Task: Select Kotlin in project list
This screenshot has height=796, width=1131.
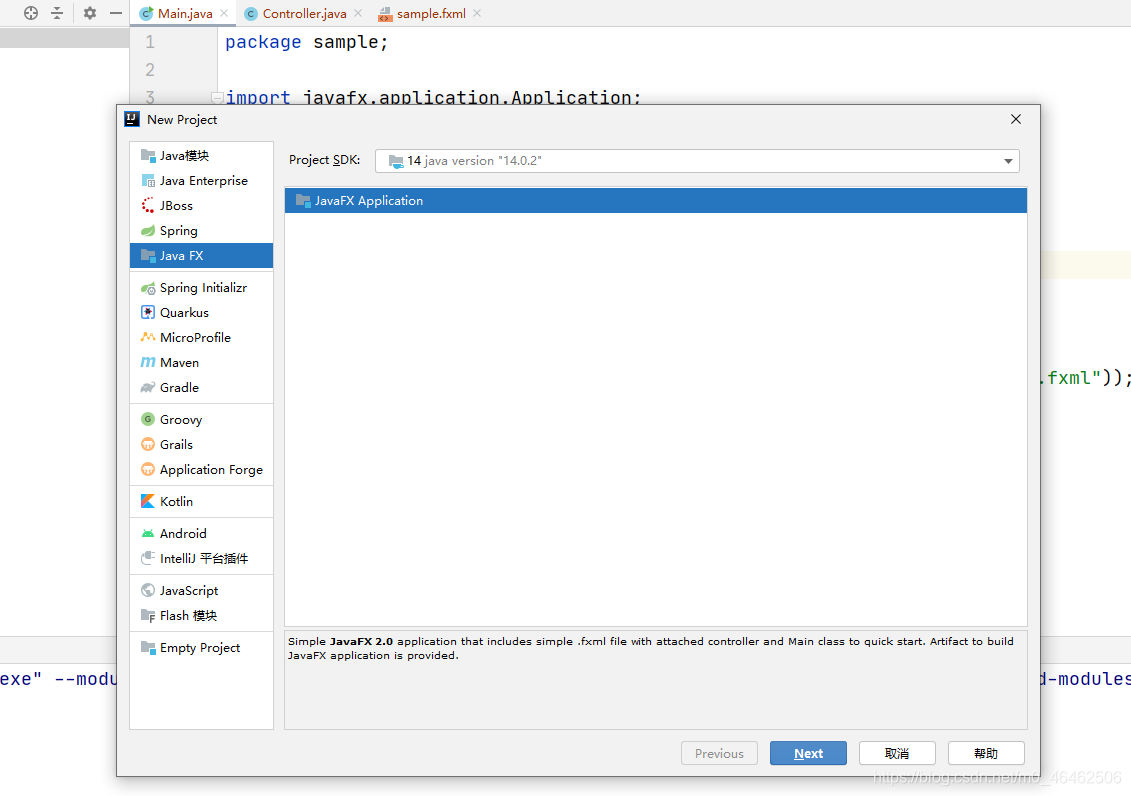Action: click(176, 502)
